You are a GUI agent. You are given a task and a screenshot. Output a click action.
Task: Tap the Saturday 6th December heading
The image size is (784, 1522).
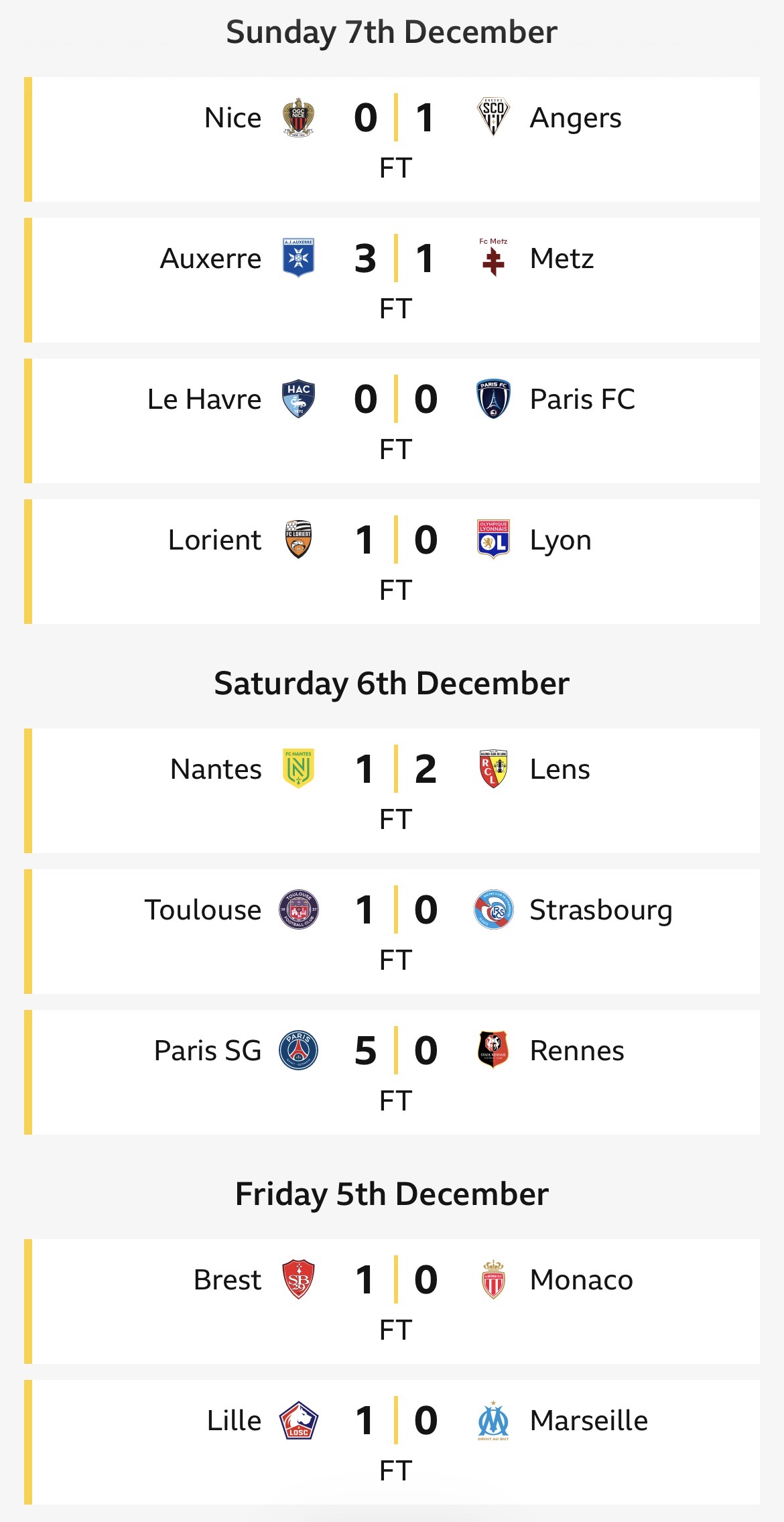click(392, 684)
